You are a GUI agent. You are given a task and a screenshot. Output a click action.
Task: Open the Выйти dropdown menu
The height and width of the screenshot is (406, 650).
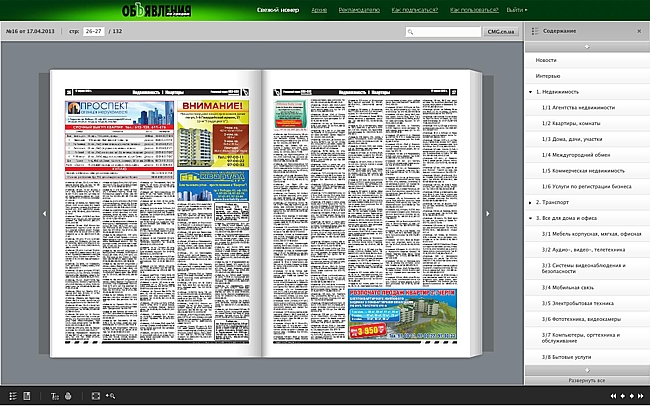click(x=517, y=9)
